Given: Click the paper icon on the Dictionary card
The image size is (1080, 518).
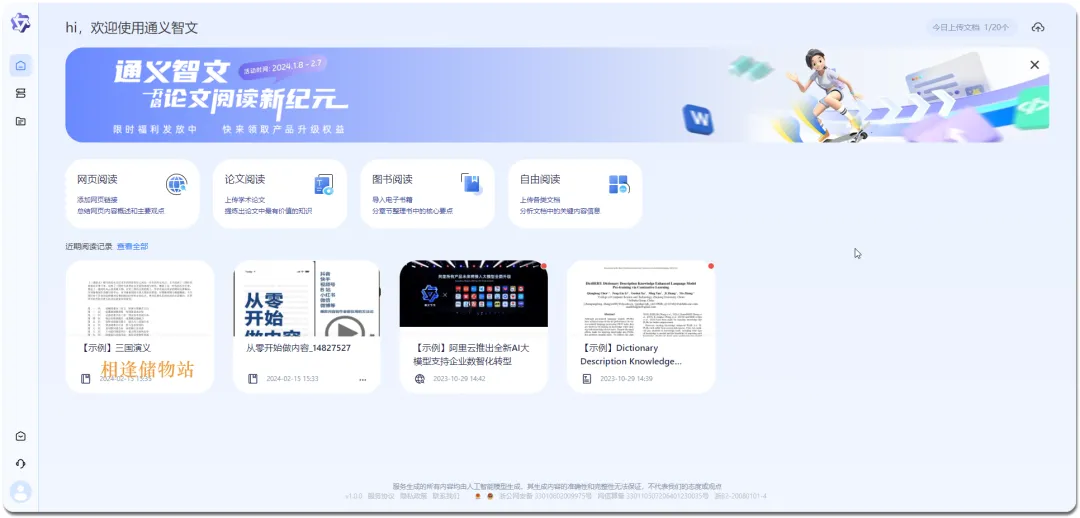Looking at the screenshot, I should tap(587, 379).
